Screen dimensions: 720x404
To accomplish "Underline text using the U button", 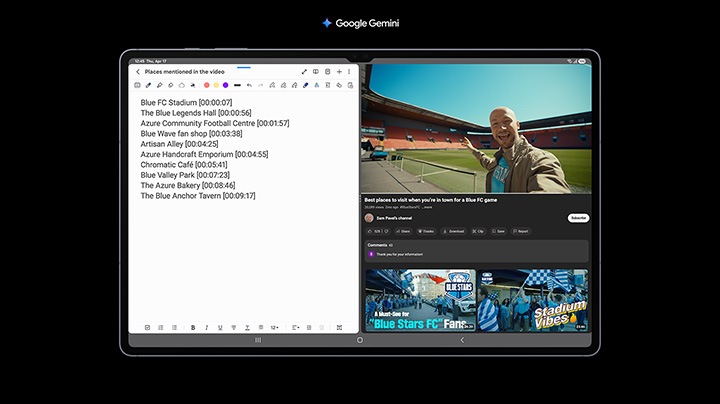I will (x=219, y=327).
